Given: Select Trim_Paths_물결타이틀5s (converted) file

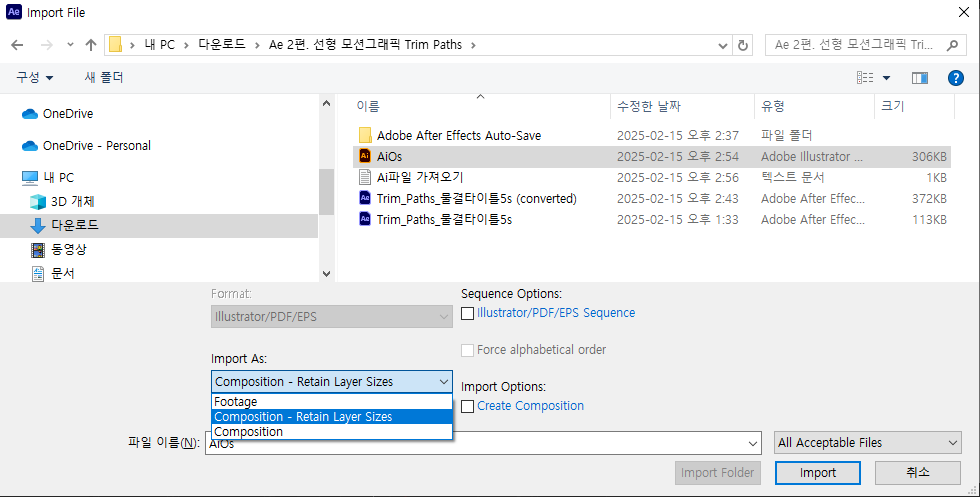Looking at the screenshot, I should 476,199.
